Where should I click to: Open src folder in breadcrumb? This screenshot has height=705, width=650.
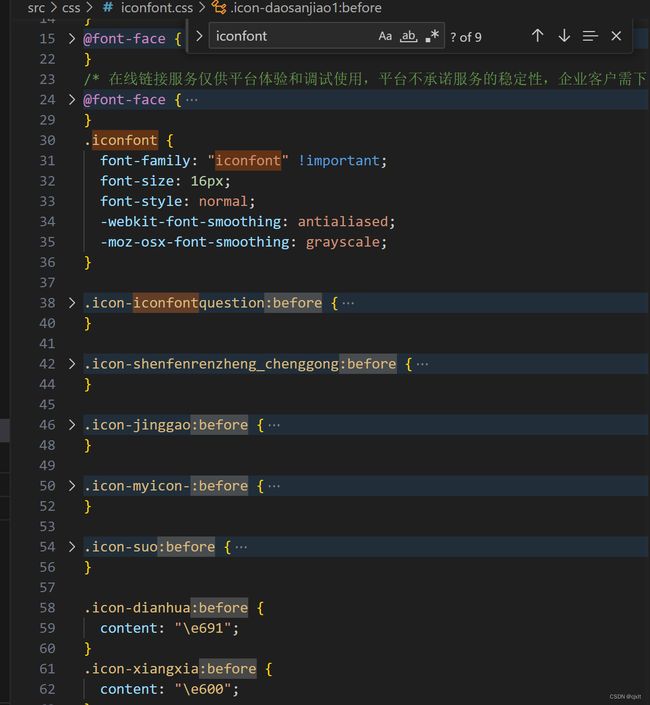tap(36, 8)
